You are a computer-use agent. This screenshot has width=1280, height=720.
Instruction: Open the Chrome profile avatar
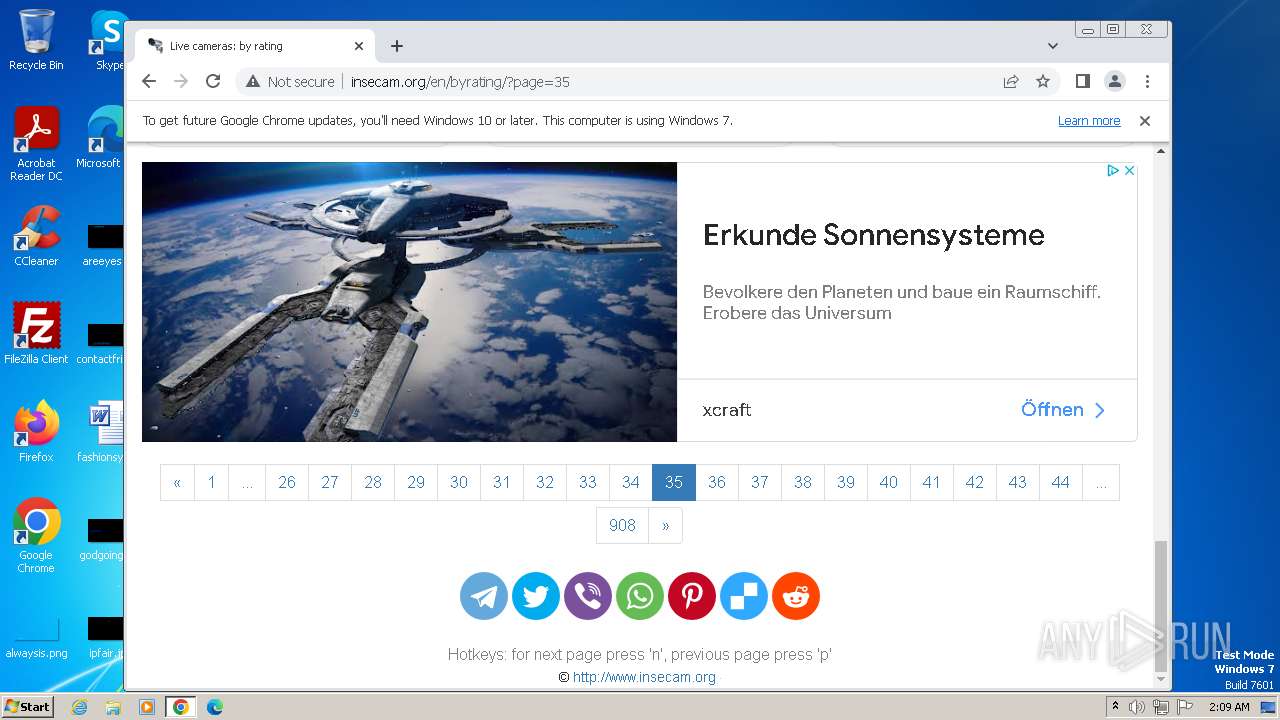[x=1115, y=82]
